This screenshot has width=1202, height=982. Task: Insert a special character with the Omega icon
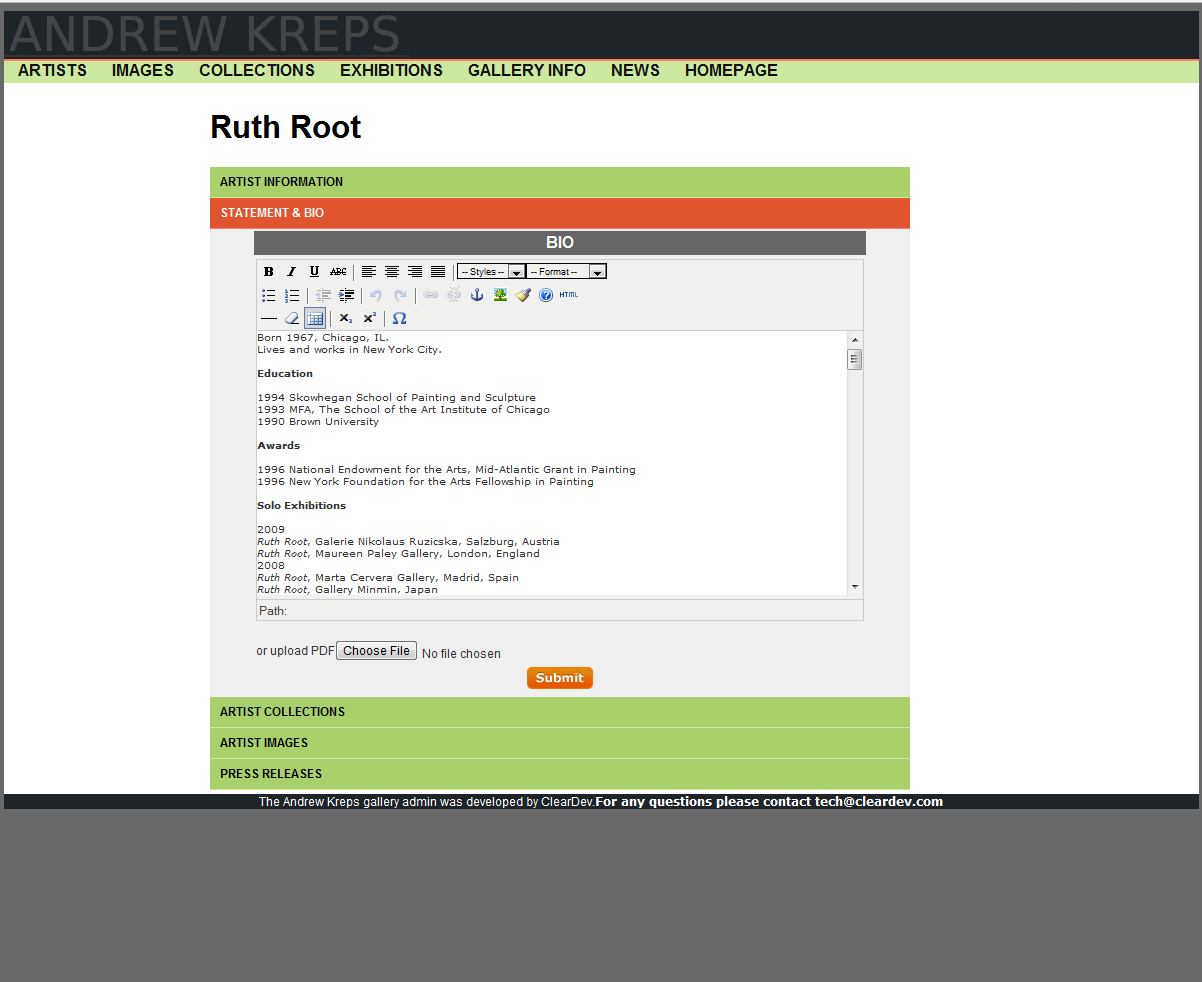tap(400, 318)
